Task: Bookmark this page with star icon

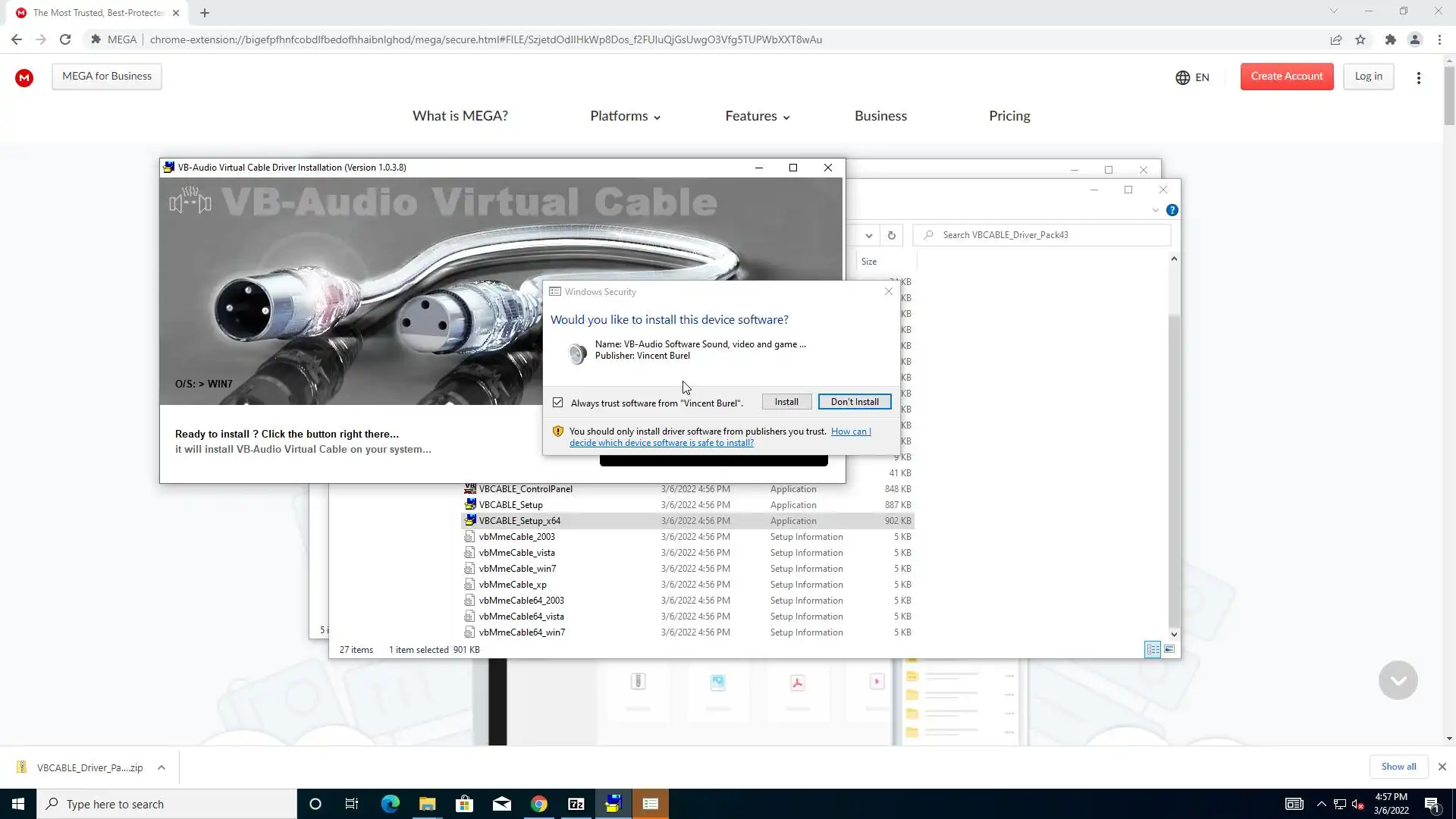Action: pyautogui.click(x=1360, y=39)
